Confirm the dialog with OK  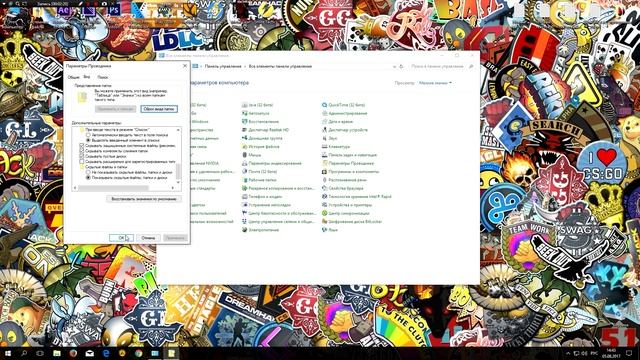pyautogui.click(x=121, y=238)
